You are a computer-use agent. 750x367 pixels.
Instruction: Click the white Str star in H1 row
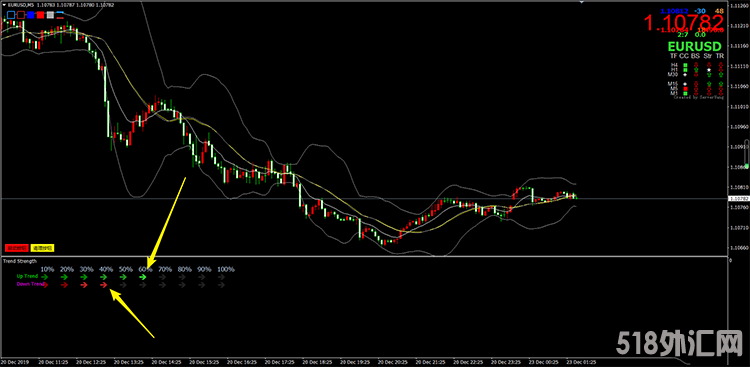click(709, 70)
